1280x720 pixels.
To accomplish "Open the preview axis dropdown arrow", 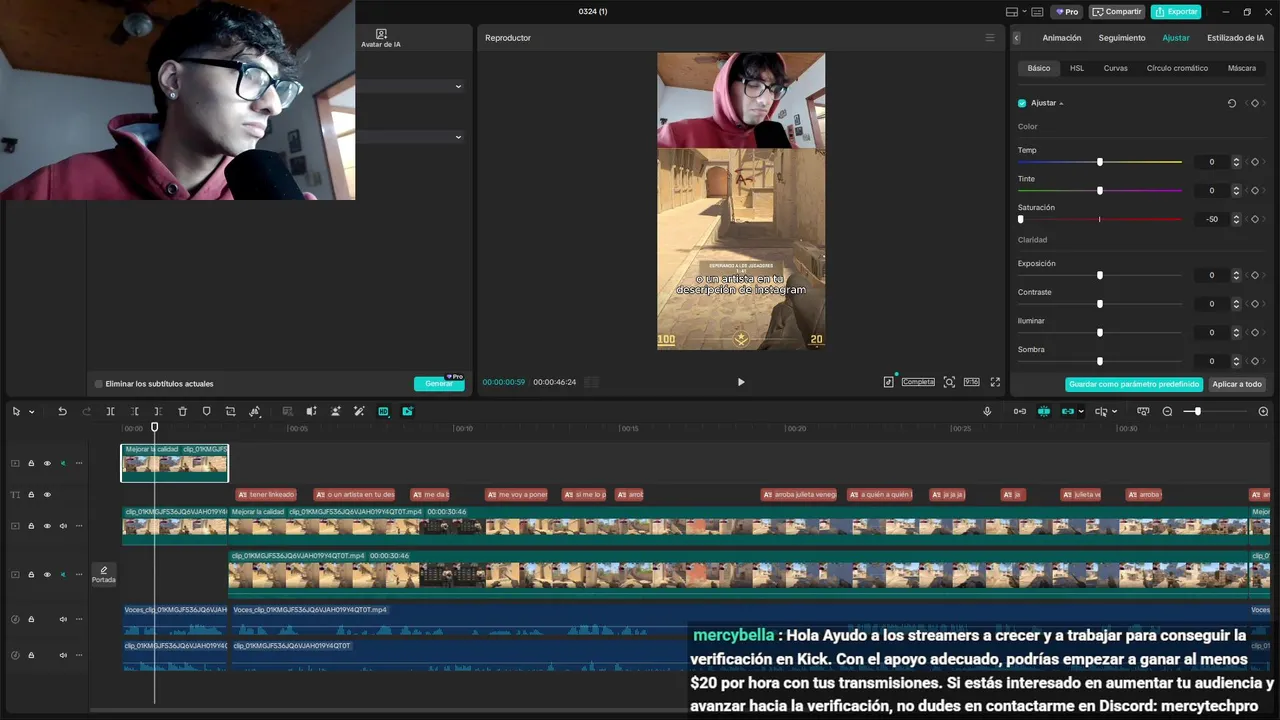I will [1114, 411].
